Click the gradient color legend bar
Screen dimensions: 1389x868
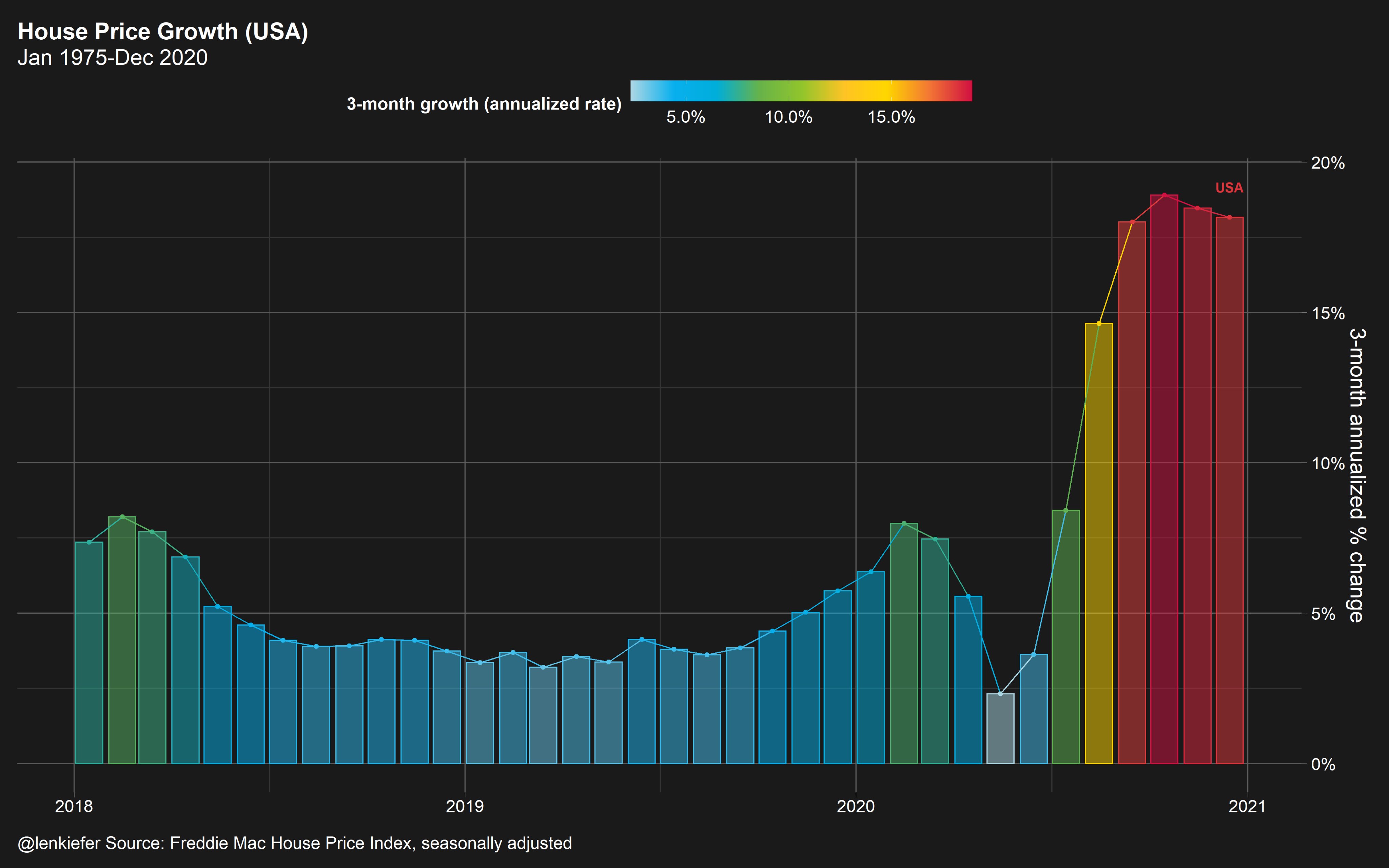coord(801,91)
